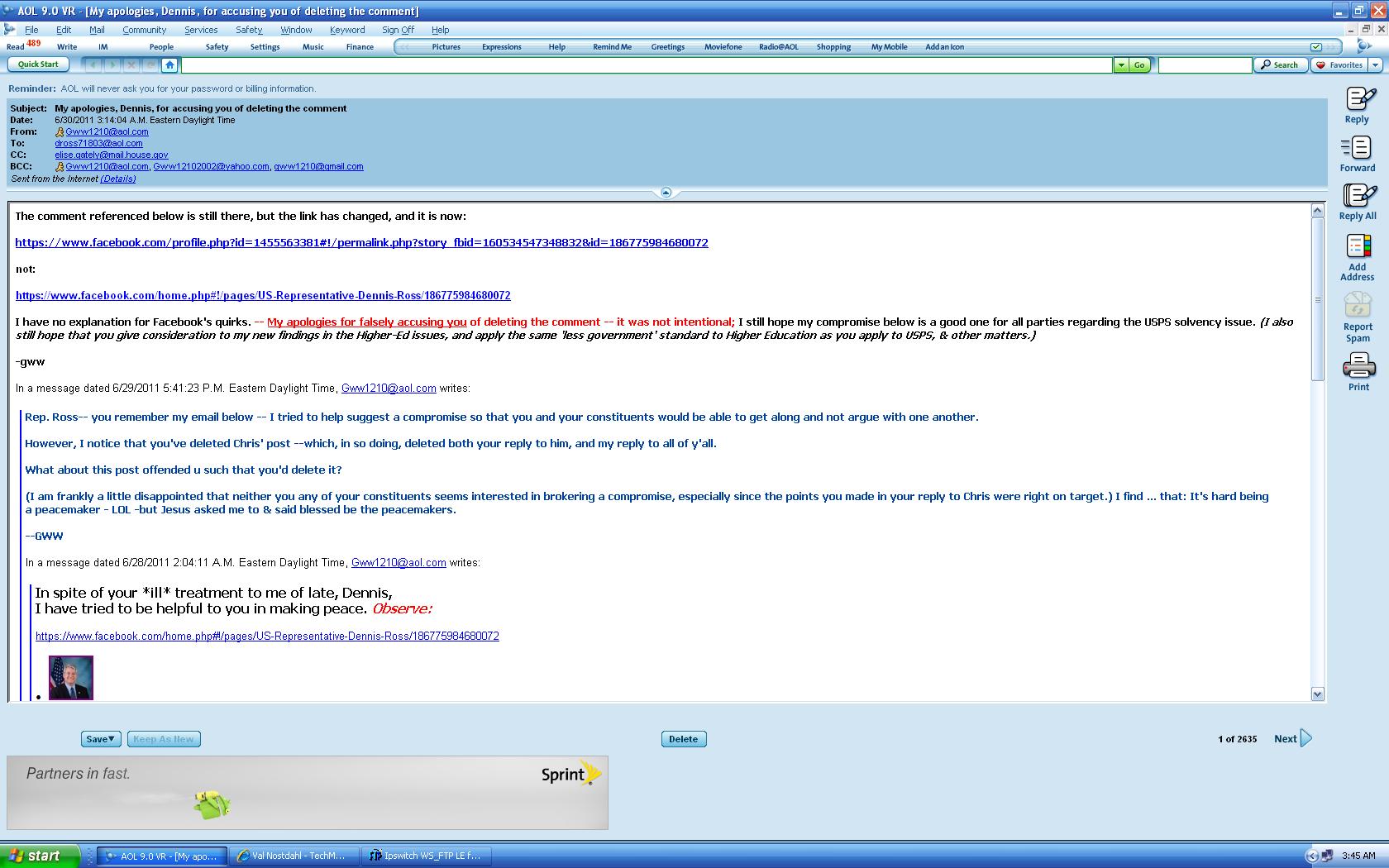Open Moviefone in the toolbar
This screenshot has width=1389, height=868.
point(723,47)
